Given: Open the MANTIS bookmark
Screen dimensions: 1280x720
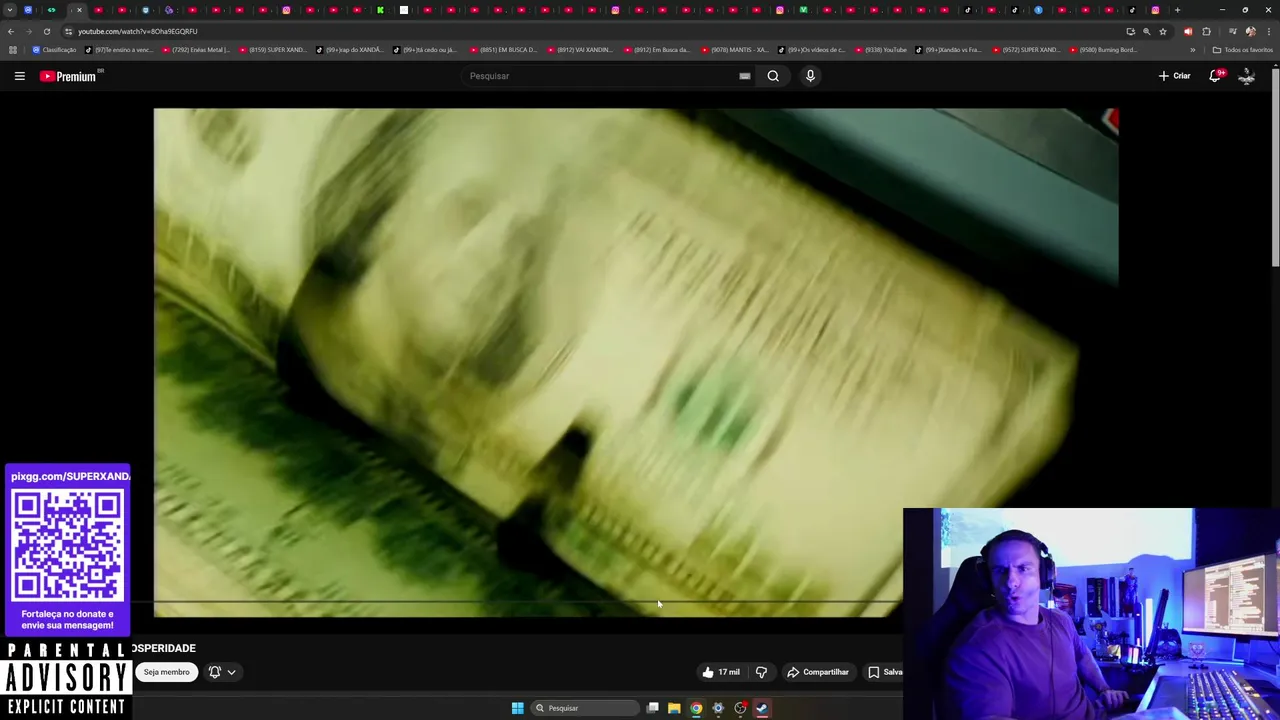Looking at the screenshot, I should [x=735, y=50].
